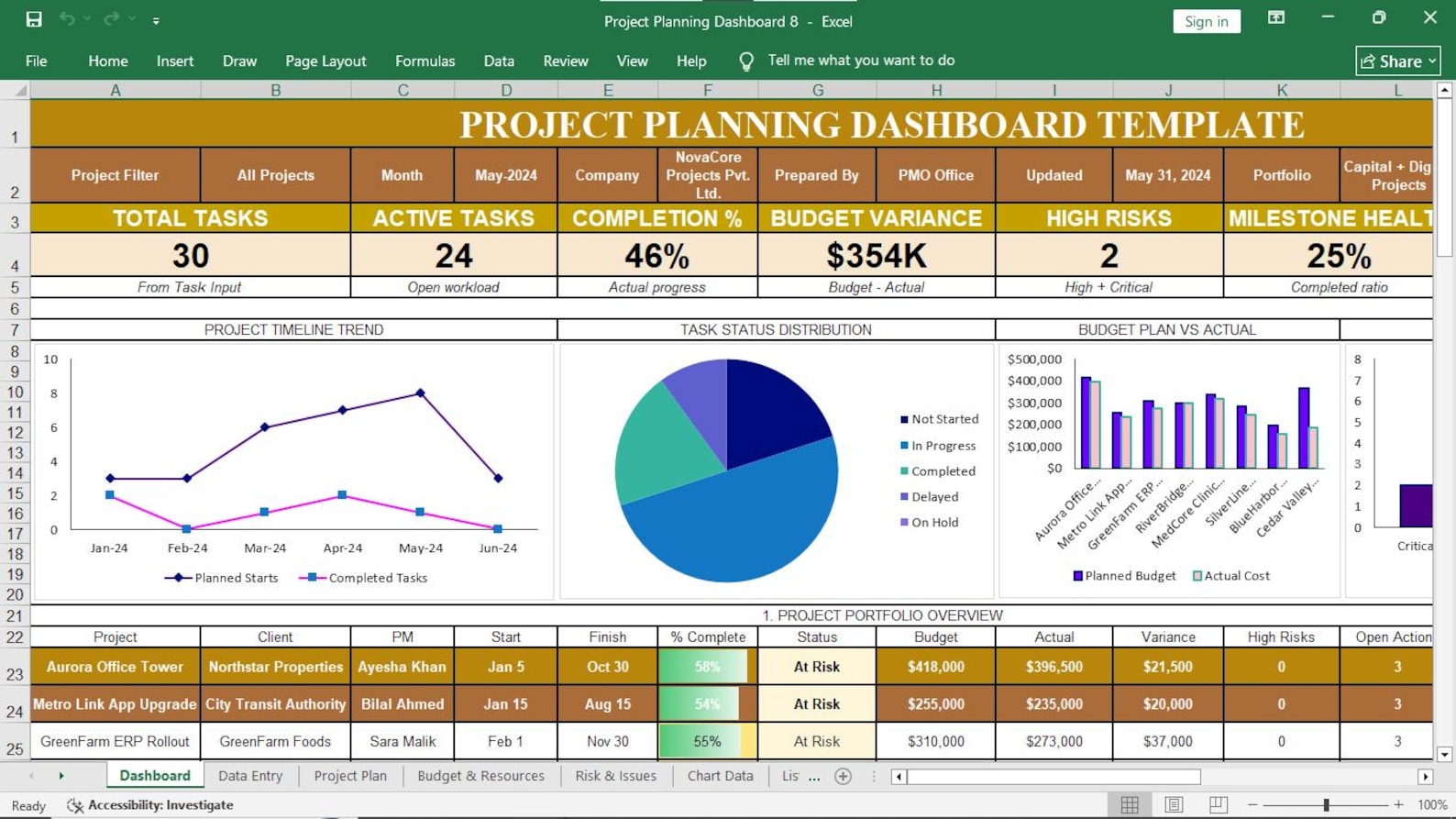The height and width of the screenshot is (819, 1456).
Task: Open the Help ribbon tab
Action: (x=691, y=61)
